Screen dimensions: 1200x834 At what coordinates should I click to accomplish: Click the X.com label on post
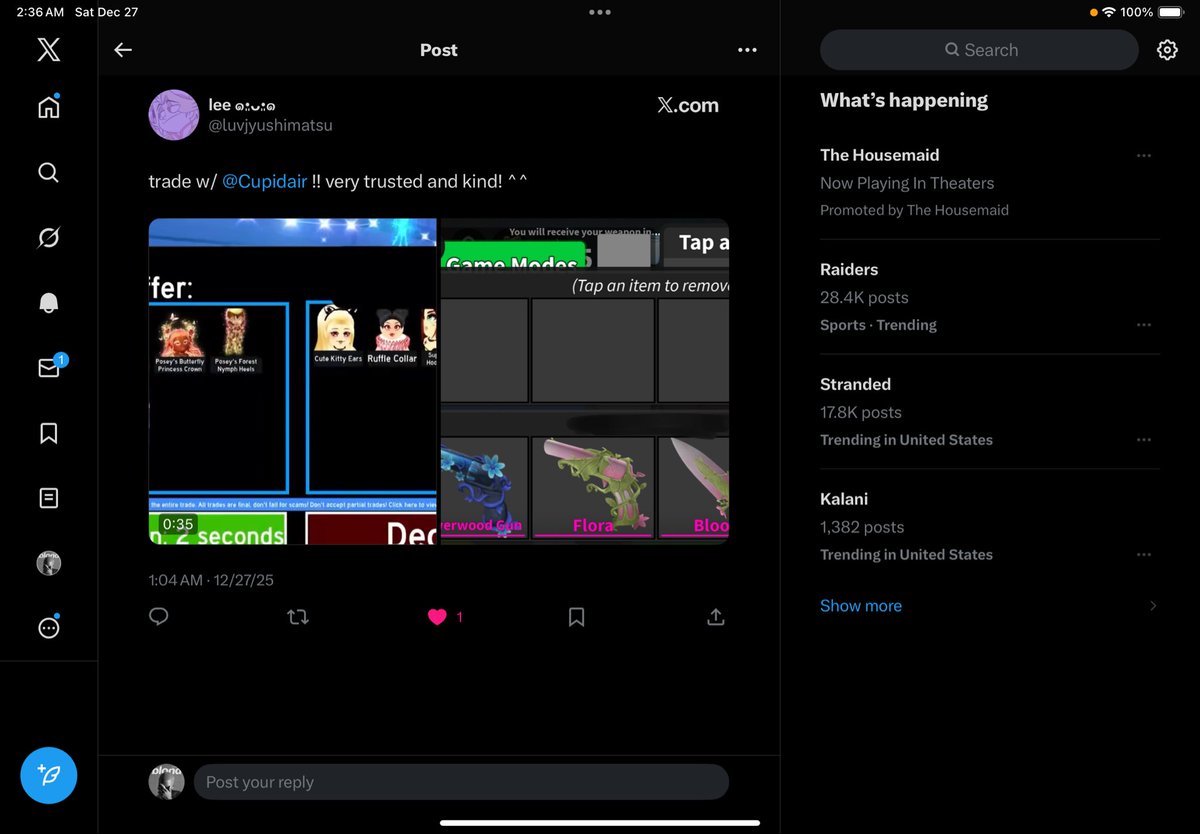688,105
